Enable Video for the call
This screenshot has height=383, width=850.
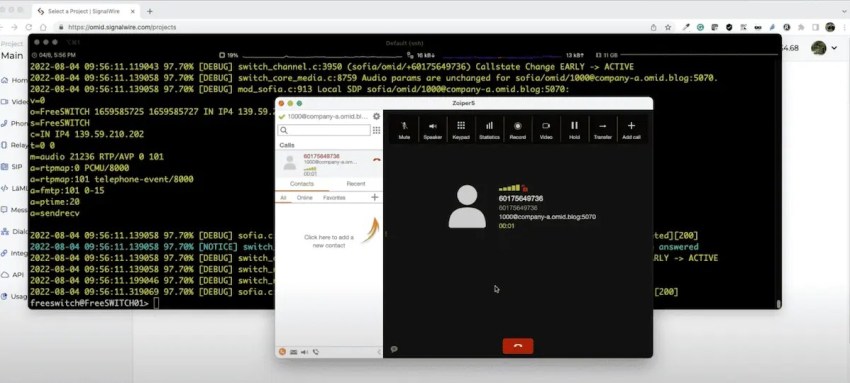546,130
